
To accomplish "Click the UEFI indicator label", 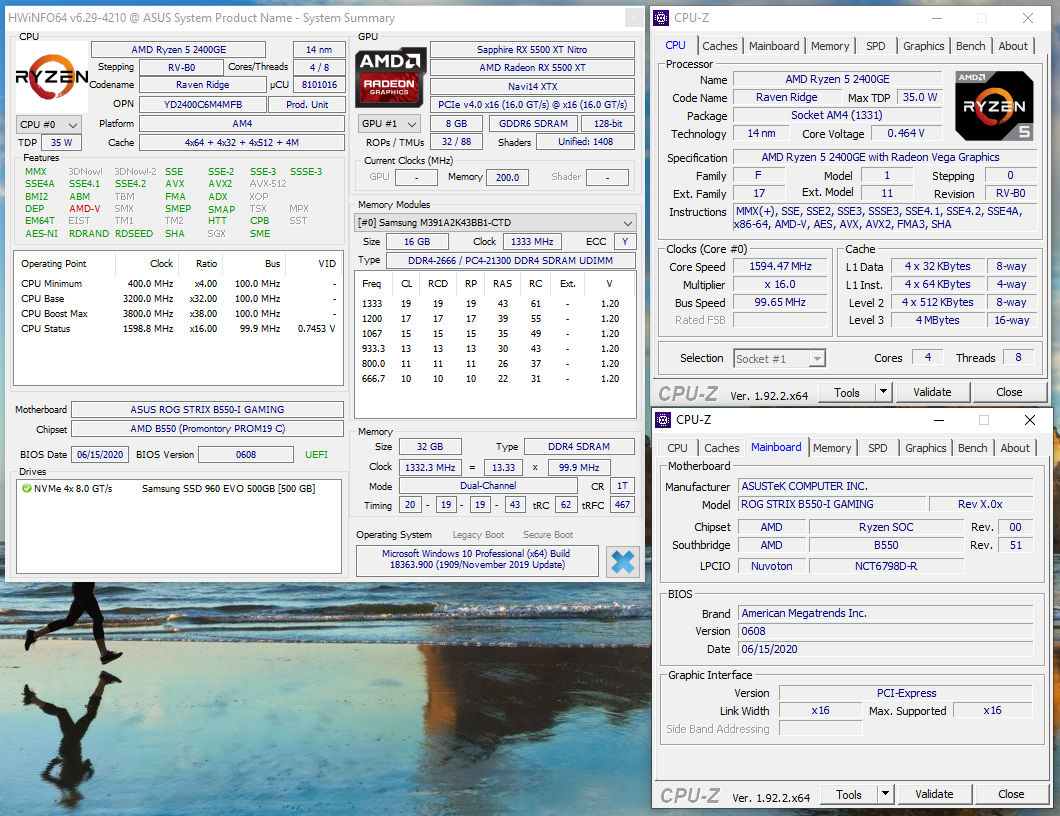I will click(316, 454).
